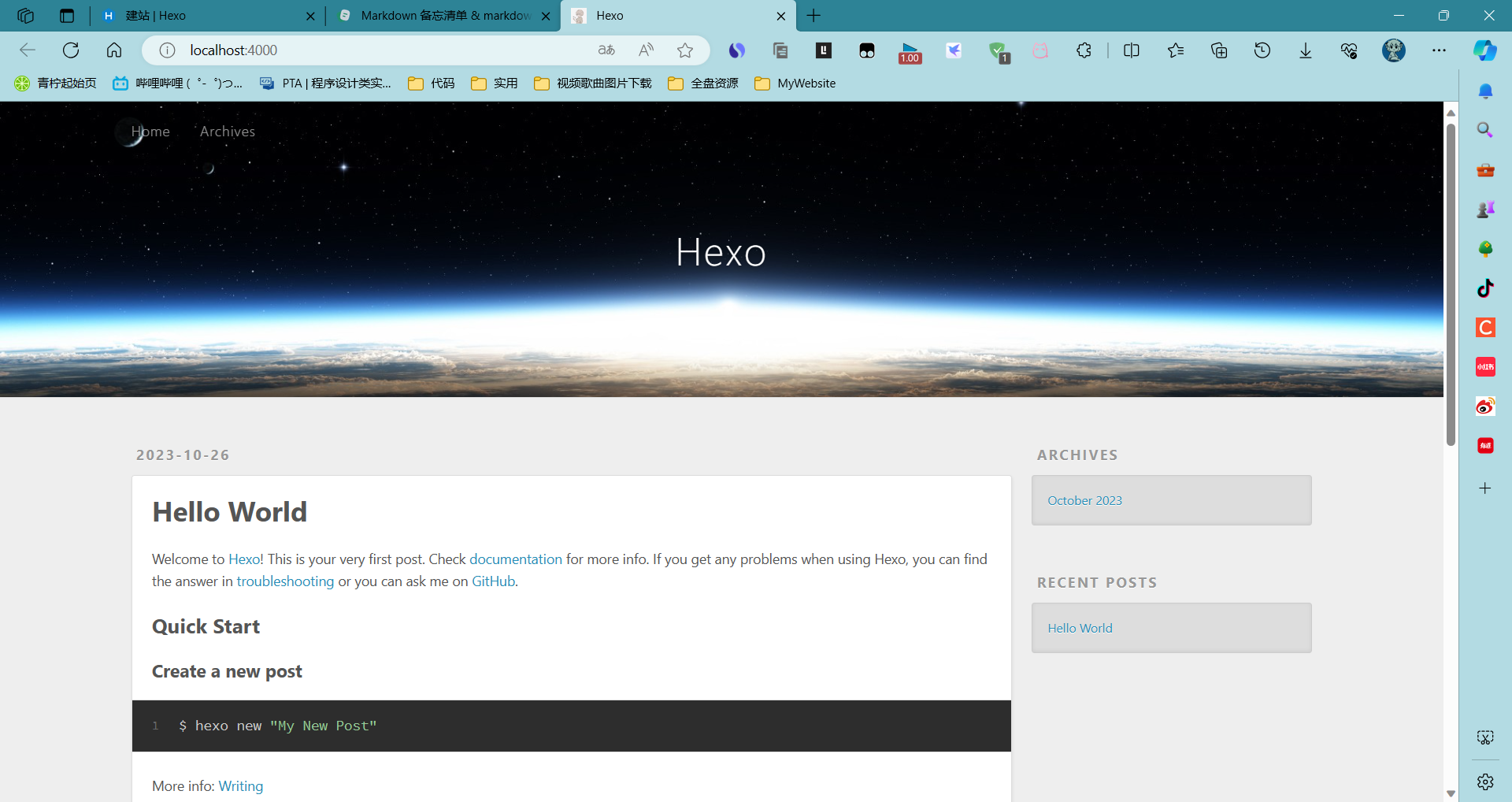Open the Extensions puzzle icon

coord(1084,50)
